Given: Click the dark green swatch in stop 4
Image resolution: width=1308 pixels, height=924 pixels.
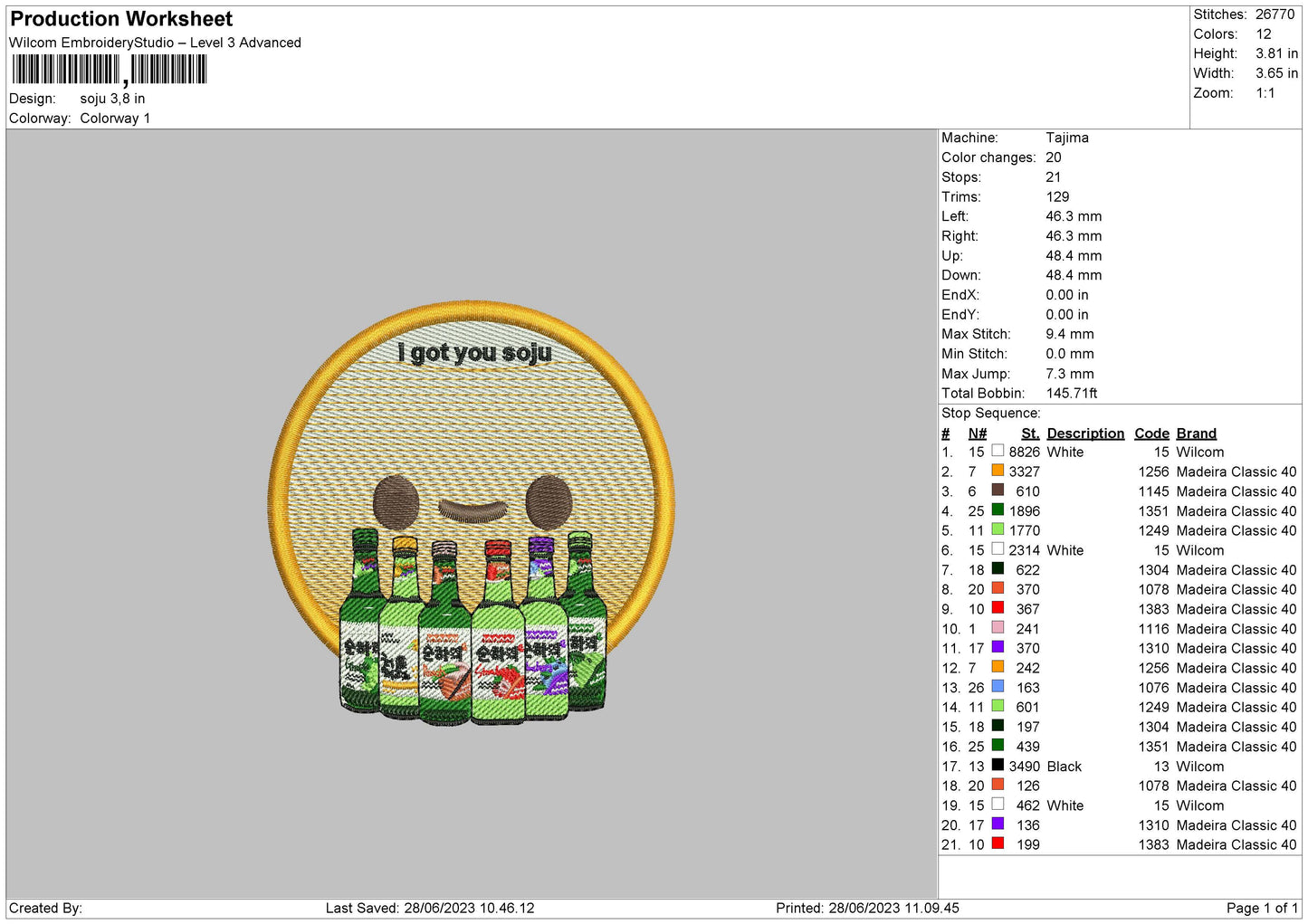Looking at the screenshot, I should [998, 510].
